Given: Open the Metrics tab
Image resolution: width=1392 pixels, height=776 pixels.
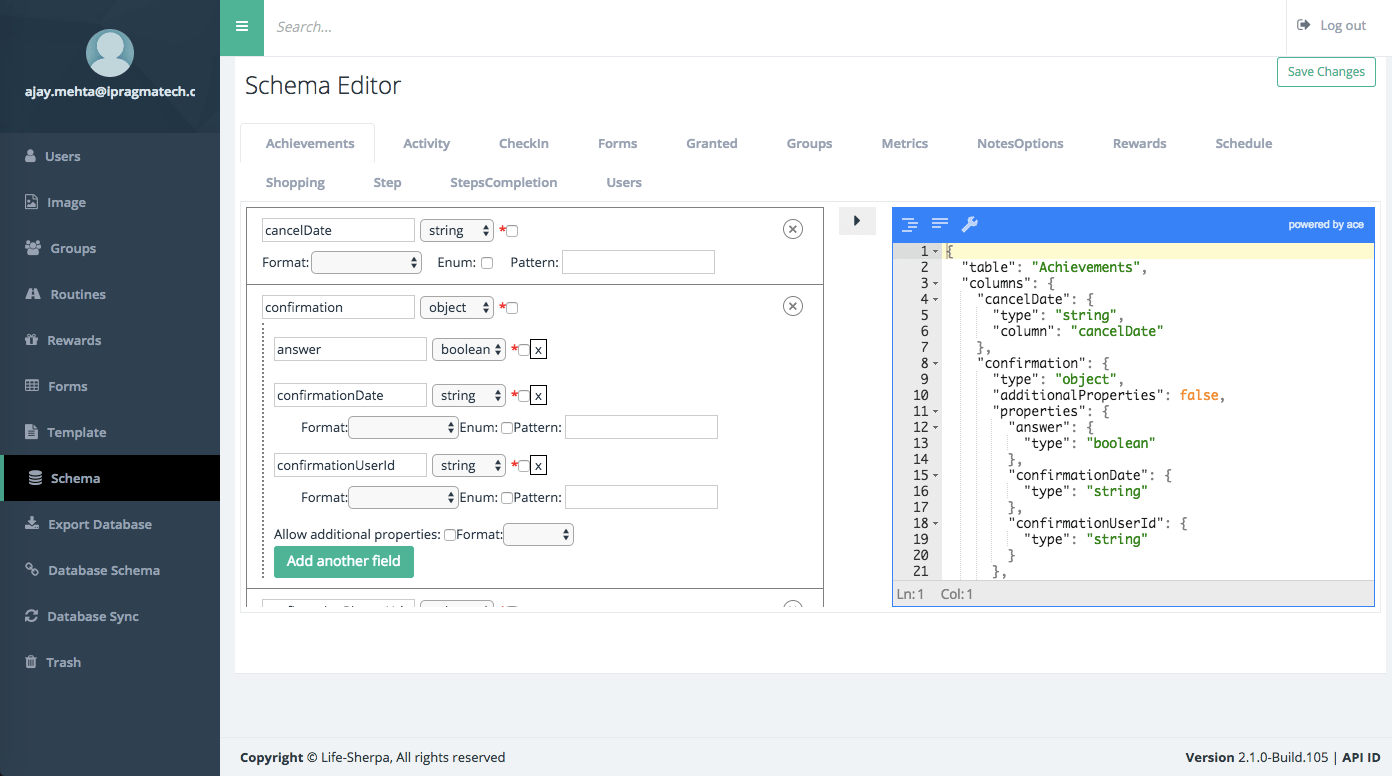Looking at the screenshot, I should [905, 143].
